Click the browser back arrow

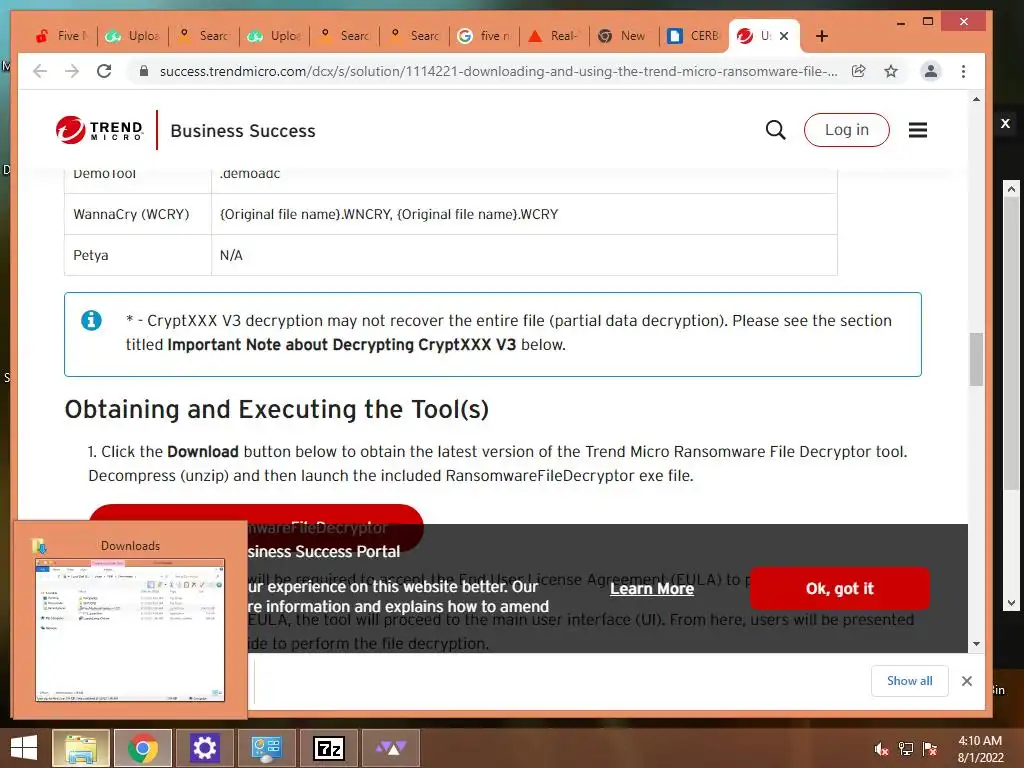(40, 71)
